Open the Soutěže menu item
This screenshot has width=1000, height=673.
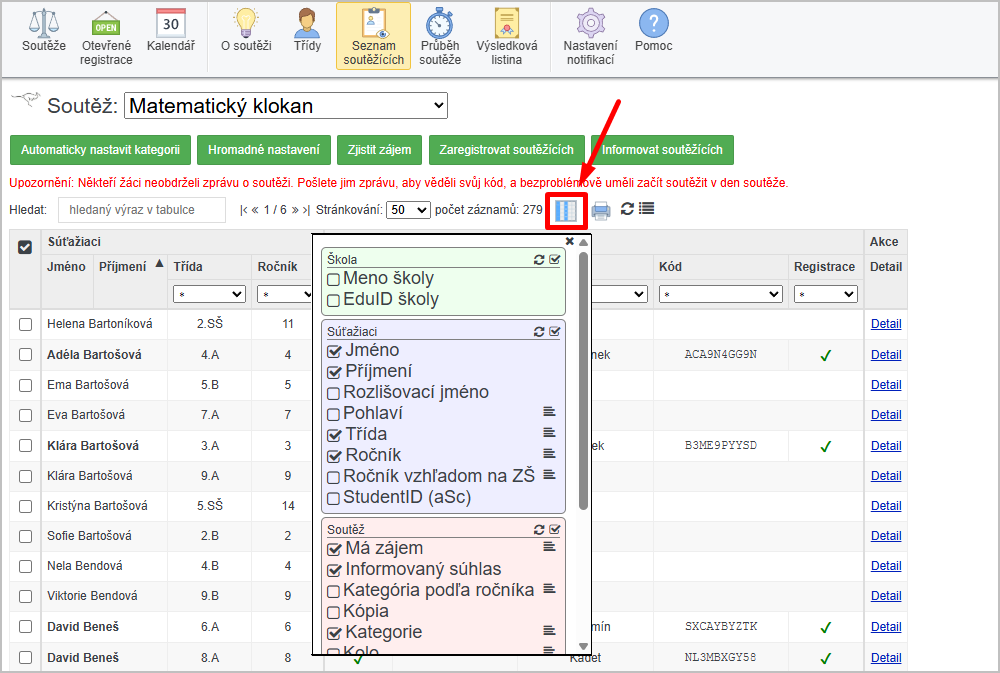point(44,30)
